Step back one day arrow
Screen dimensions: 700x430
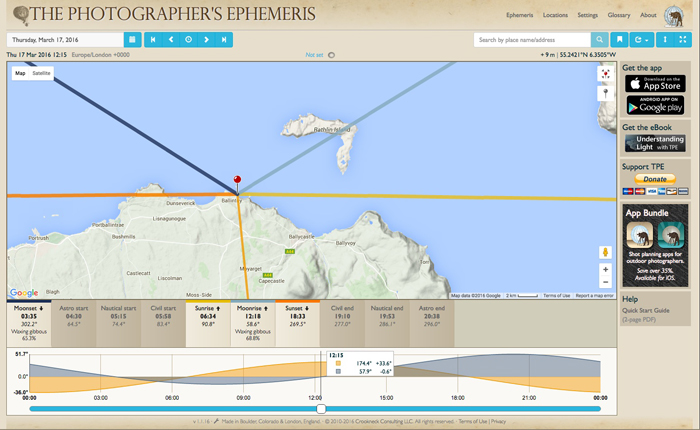tap(171, 40)
